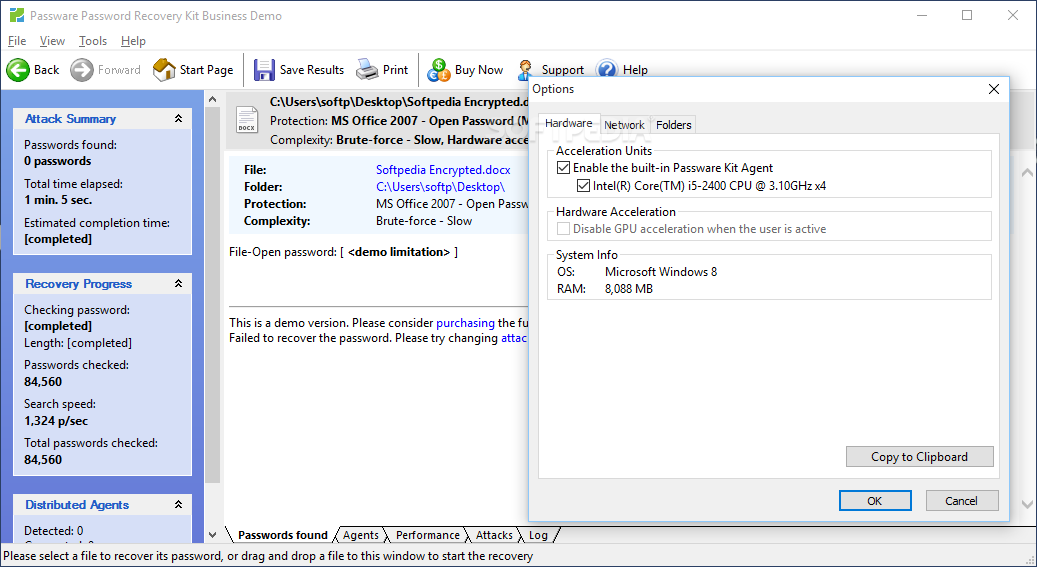Click the green Back arrow icon
Viewport: 1037px width, 567px height.
pyautogui.click(x=18, y=69)
